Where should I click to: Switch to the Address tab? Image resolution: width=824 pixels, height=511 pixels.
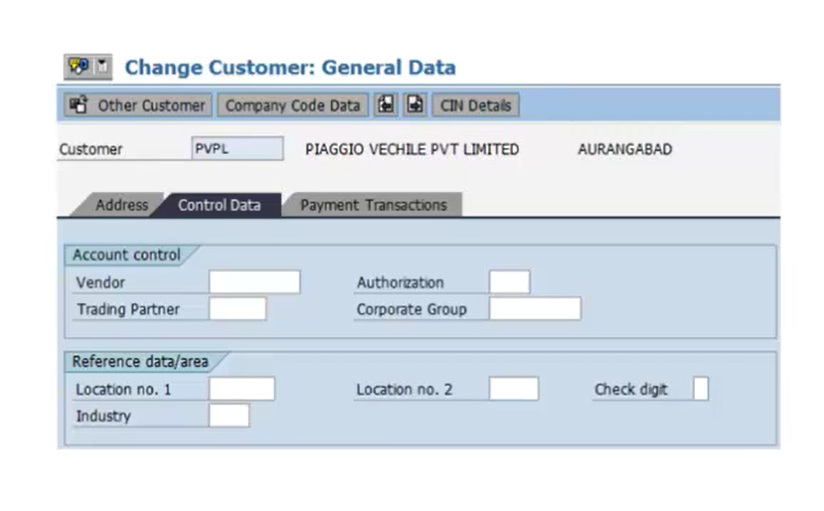click(121, 205)
